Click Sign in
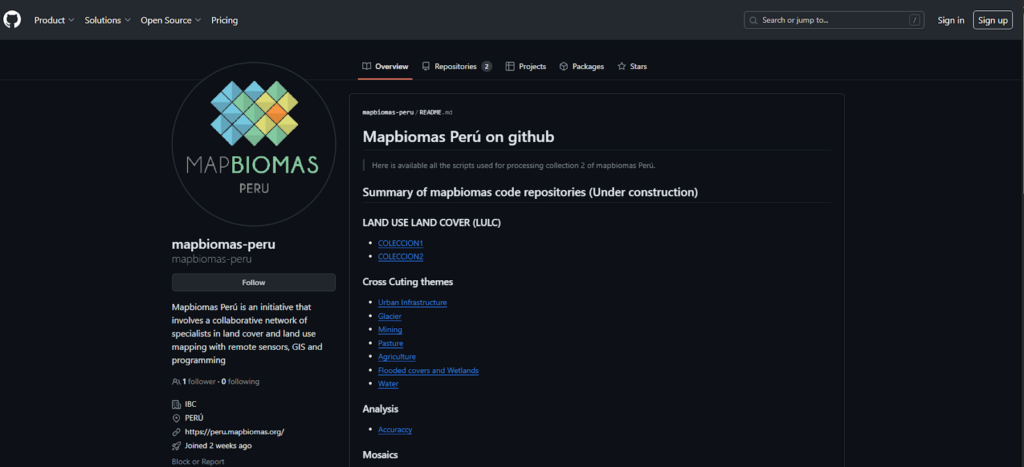Image resolution: width=1024 pixels, height=467 pixels. coord(951,20)
